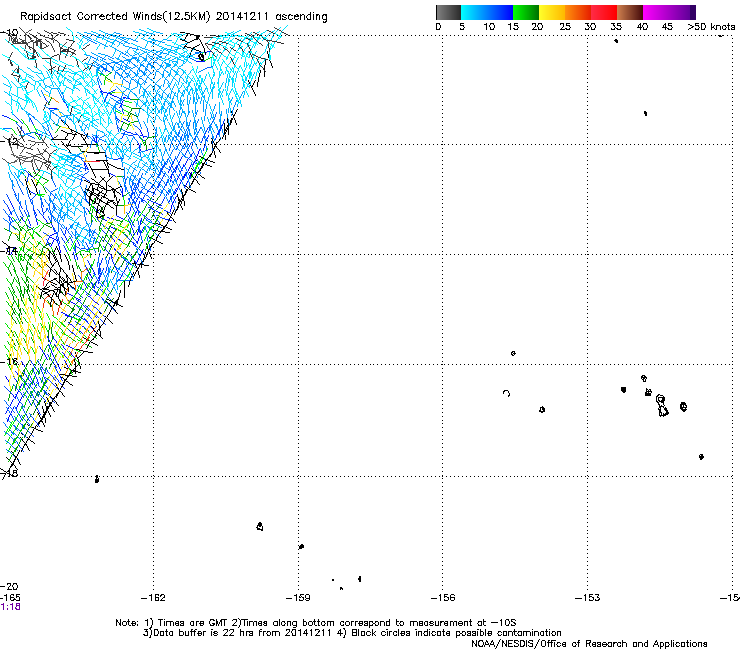740x650 pixels.
Task: Click the '45' legend tick label
Action: [667, 27]
